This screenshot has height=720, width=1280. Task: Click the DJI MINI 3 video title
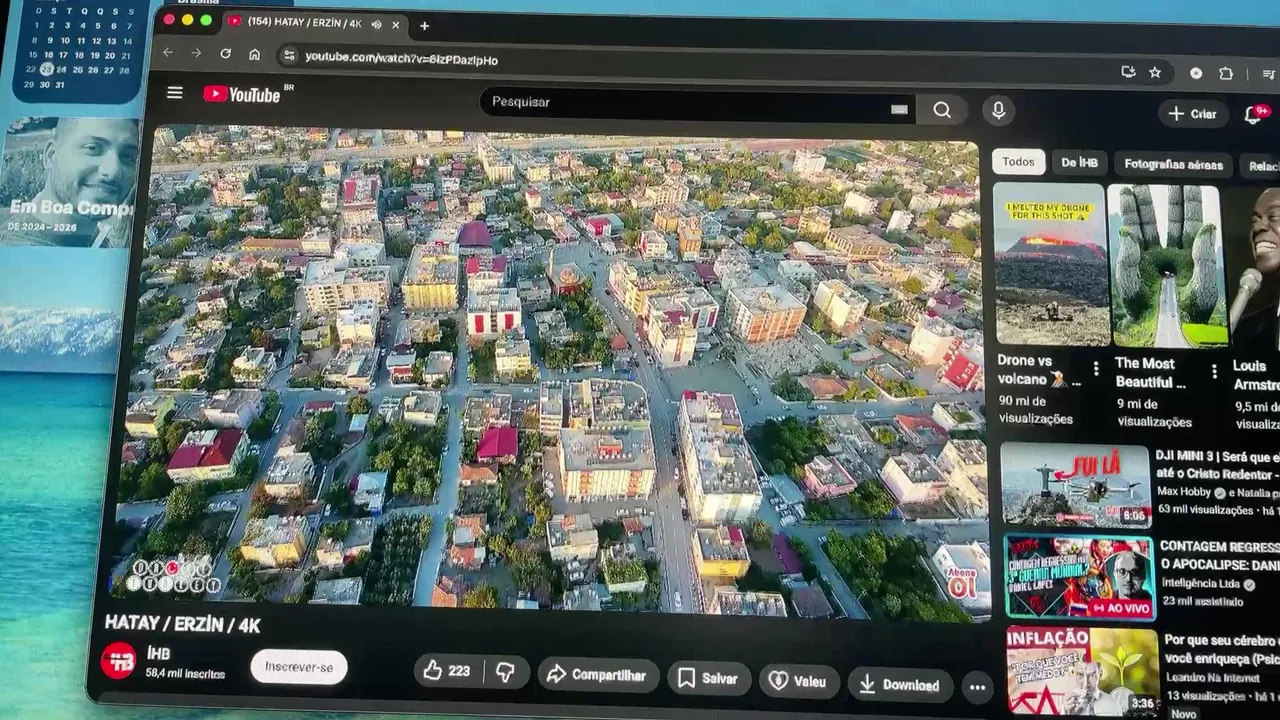1218,465
